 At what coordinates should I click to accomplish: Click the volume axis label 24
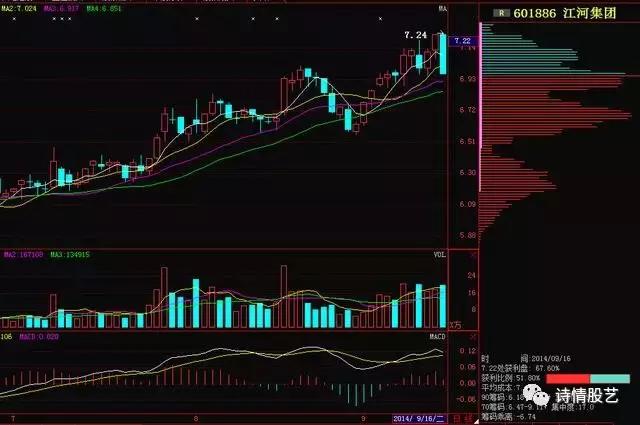[472, 275]
